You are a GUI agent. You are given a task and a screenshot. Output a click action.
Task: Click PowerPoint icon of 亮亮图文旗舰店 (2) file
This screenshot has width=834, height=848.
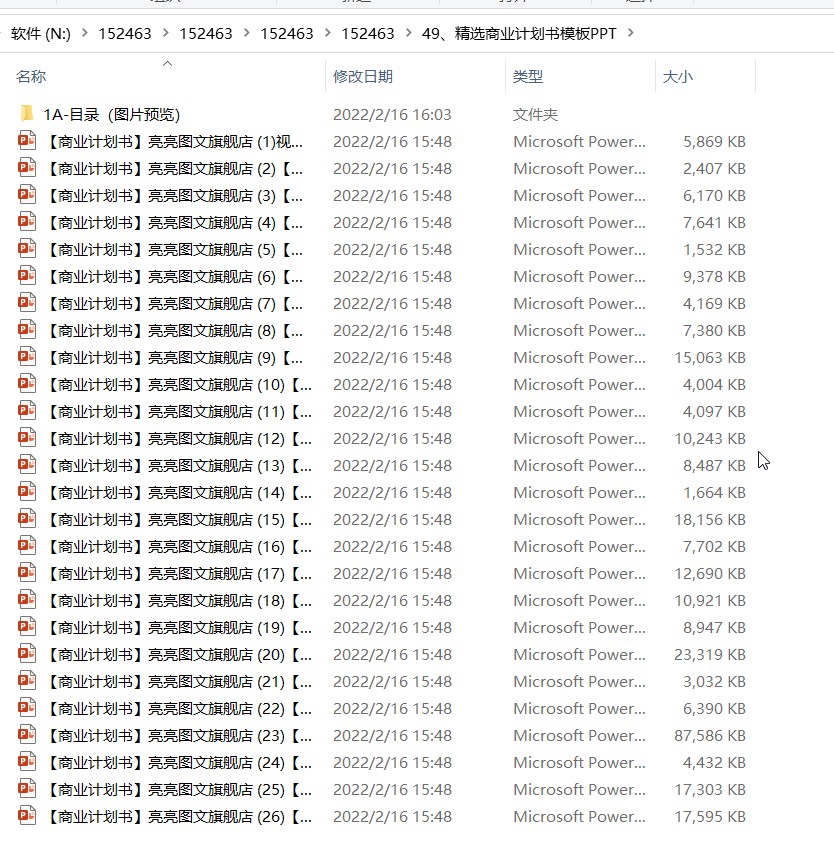27,168
